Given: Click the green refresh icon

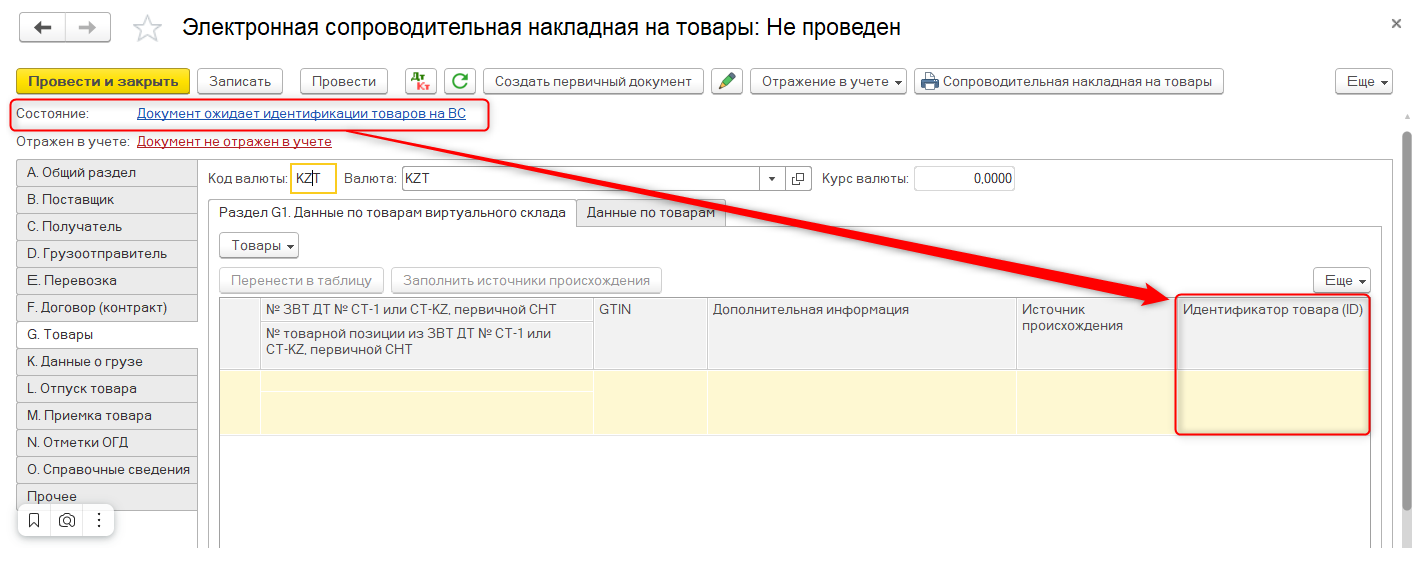Looking at the screenshot, I should click(x=460, y=81).
